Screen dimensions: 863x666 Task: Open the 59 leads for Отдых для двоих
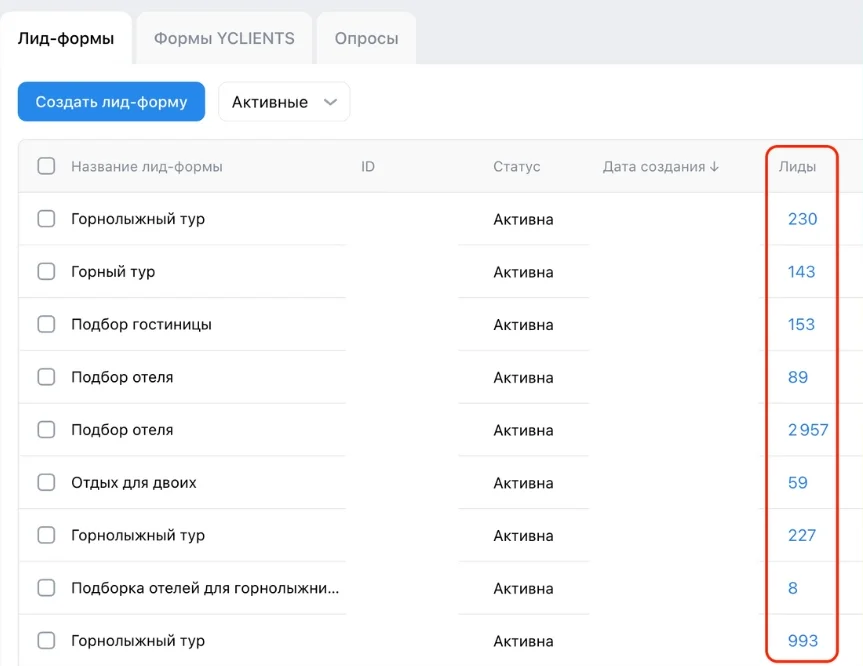pyautogui.click(x=798, y=483)
